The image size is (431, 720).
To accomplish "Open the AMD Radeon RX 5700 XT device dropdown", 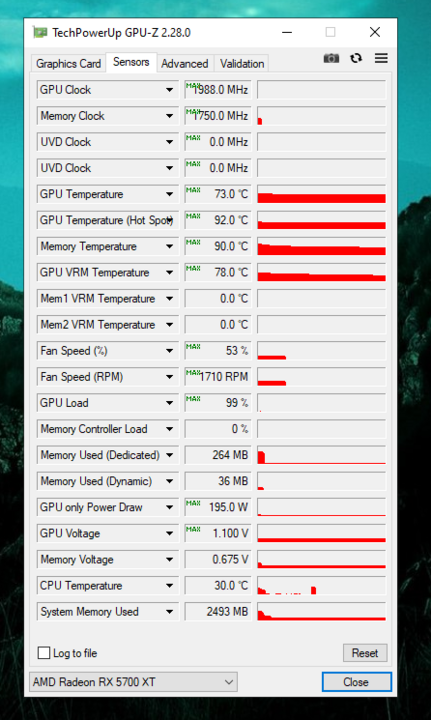I will tap(133, 682).
